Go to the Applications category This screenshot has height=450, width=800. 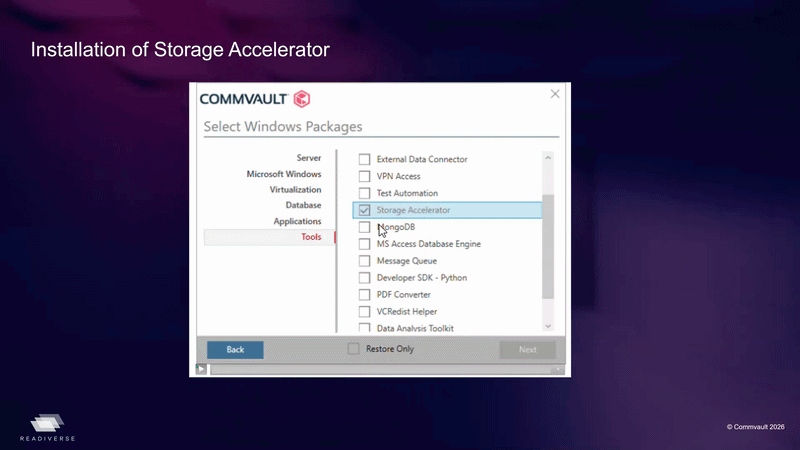[297, 221]
